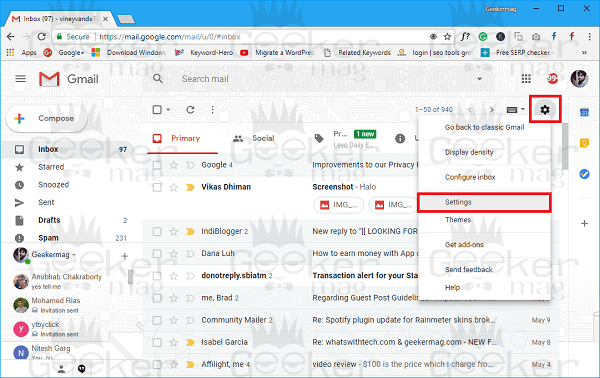Select Configure inbox option
This screenshot has height=378, width=600.
[x=470, y=177]
